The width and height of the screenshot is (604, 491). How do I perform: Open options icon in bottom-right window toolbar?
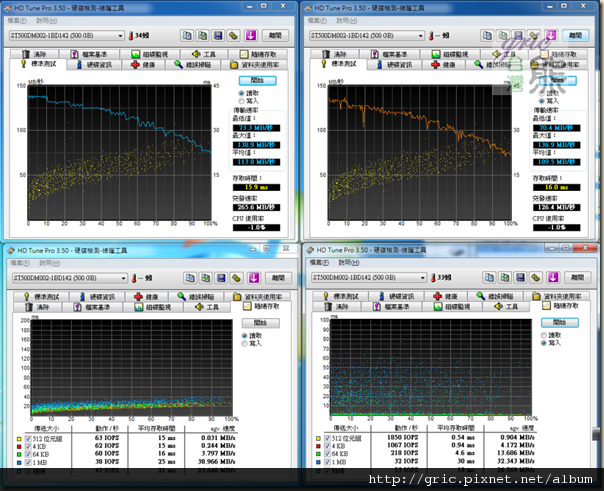(536, 277)
